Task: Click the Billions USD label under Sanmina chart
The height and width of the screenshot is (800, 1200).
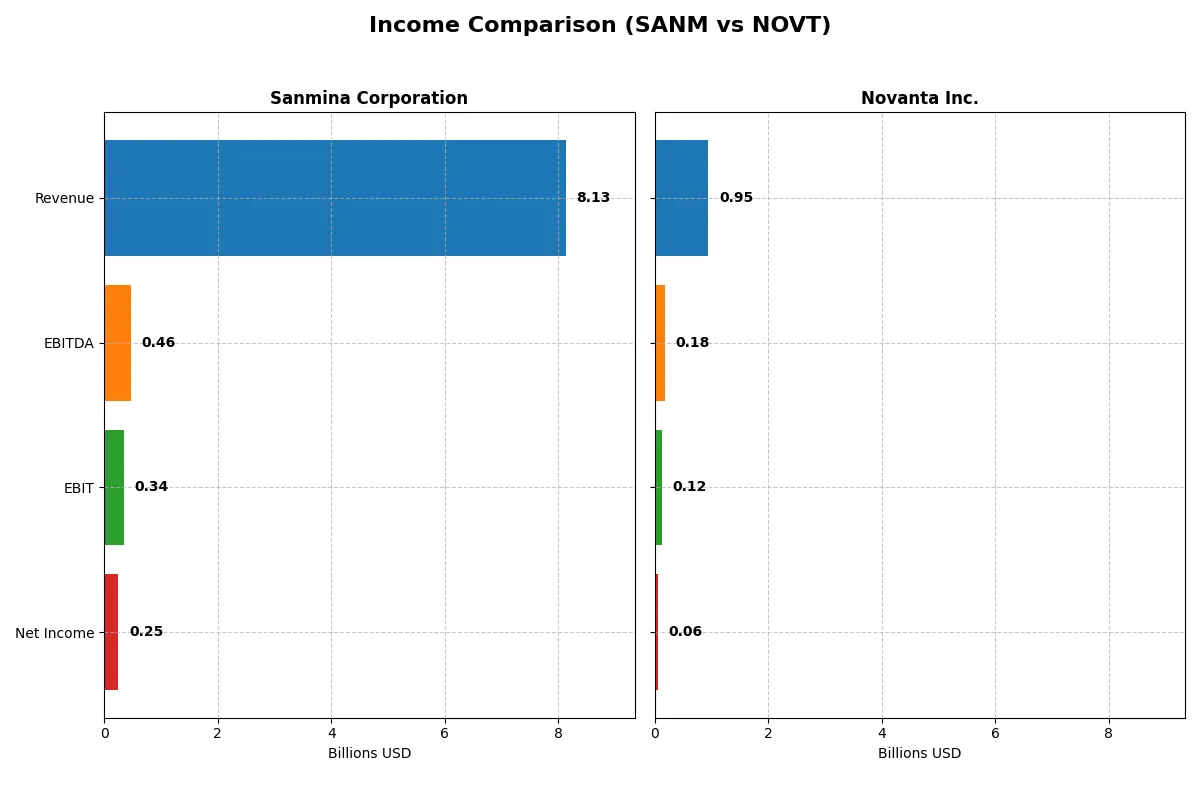Action: click(x=369, y=753)
